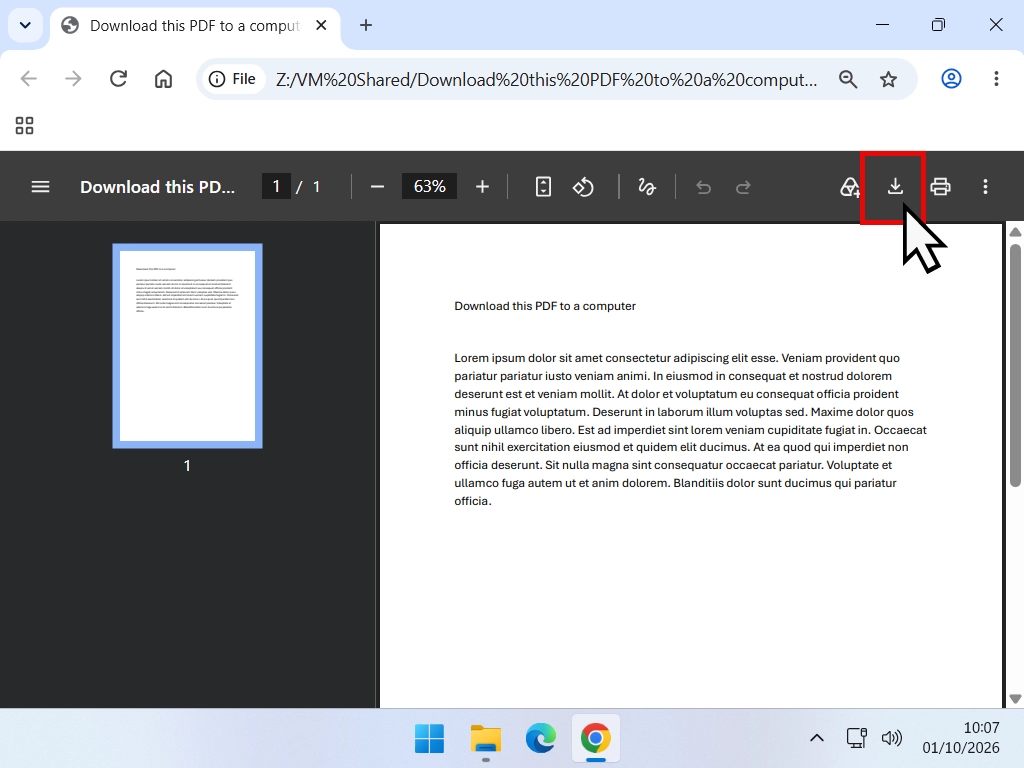The image size is (1024, 768).
Task: Click the vertical scrollbar thumb
Action: coord(1015,365)
